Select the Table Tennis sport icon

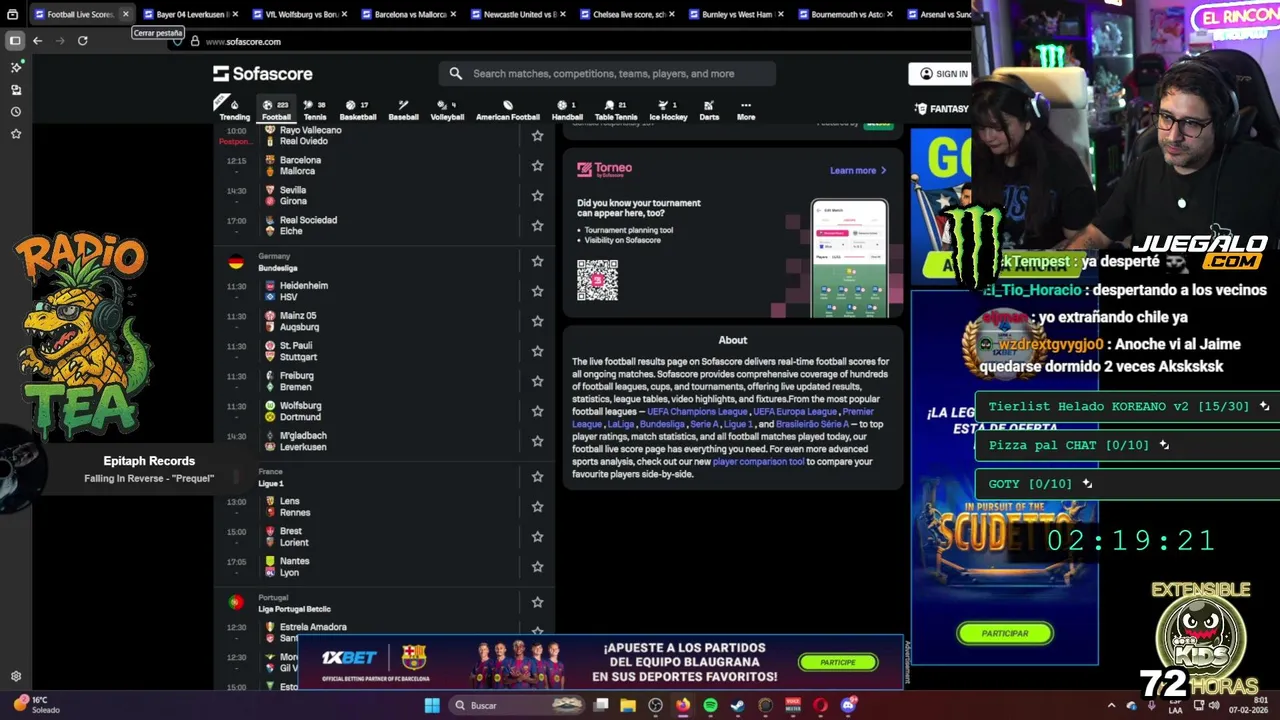pos(616,110)
